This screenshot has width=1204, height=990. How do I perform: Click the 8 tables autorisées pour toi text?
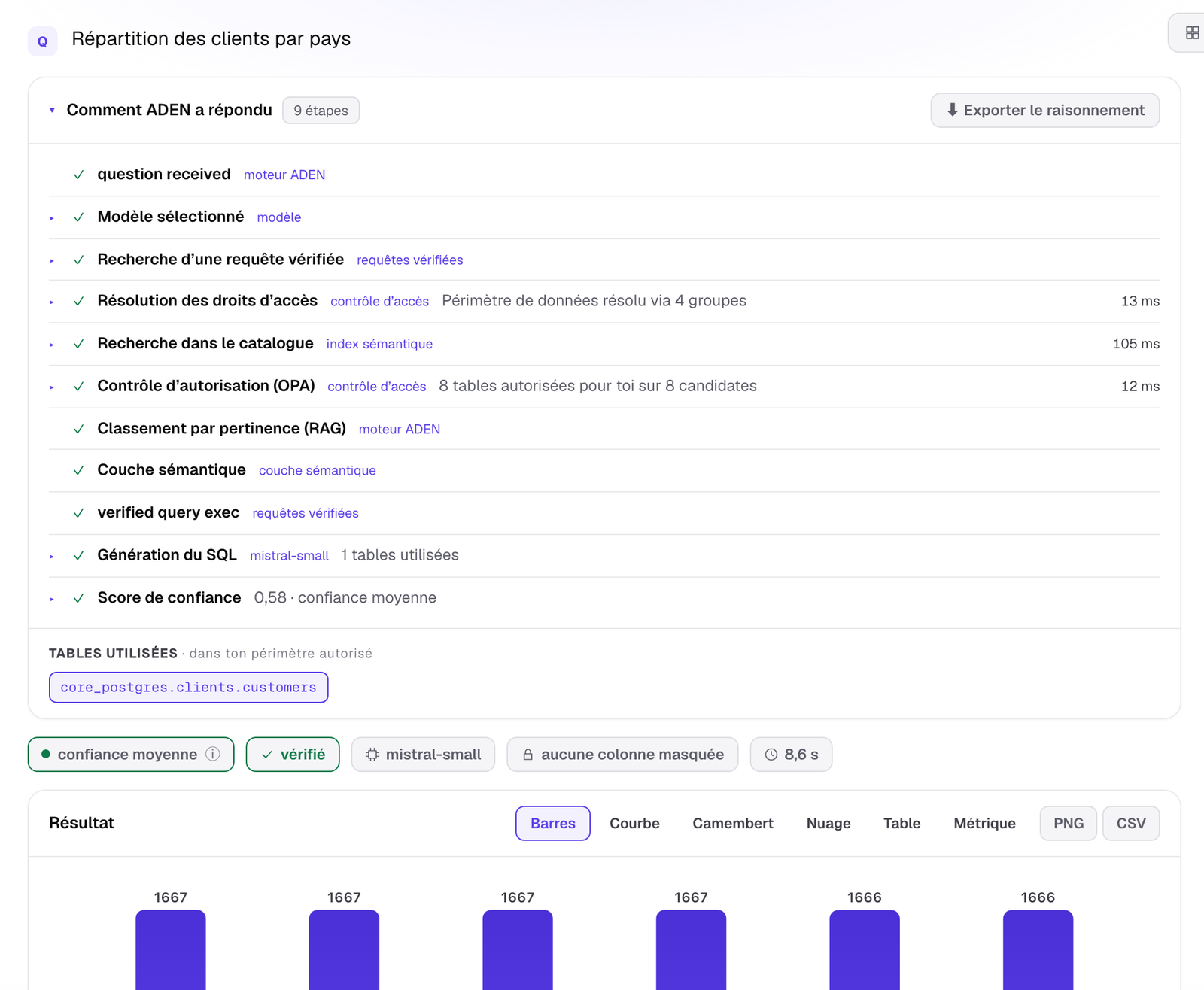598,386
